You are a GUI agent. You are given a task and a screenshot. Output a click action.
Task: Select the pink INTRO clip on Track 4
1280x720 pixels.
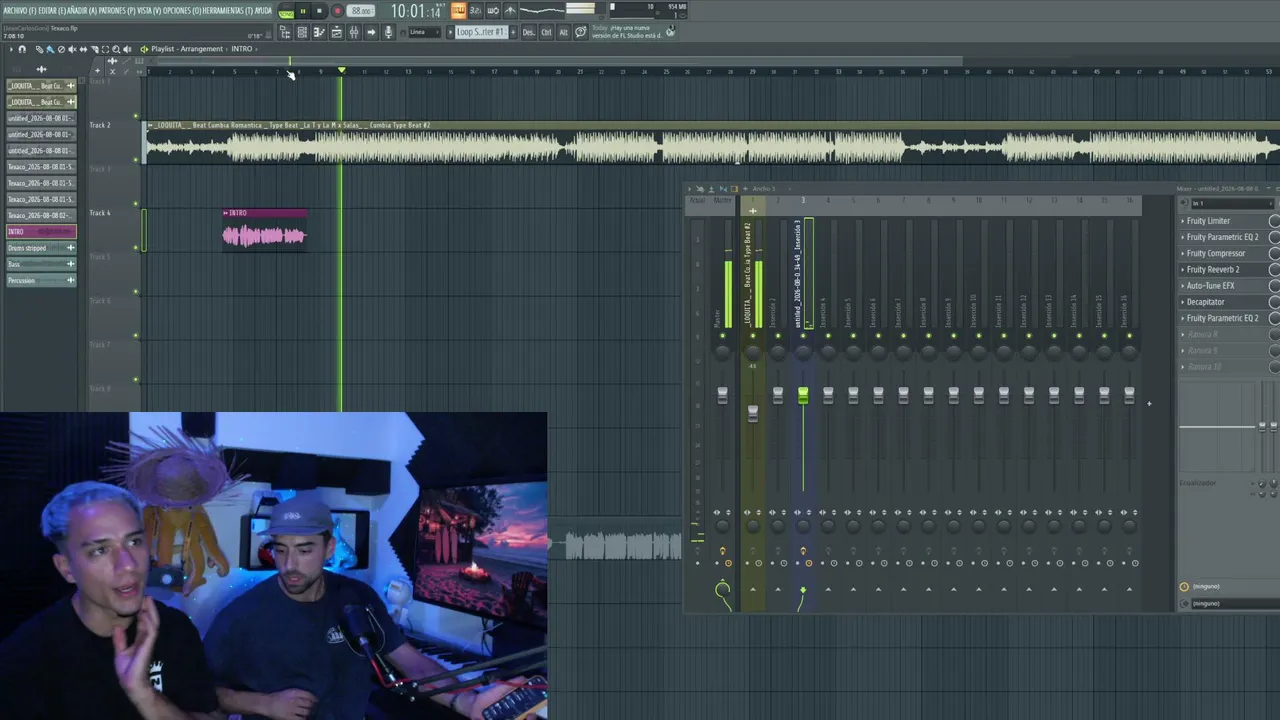(265, 230)
